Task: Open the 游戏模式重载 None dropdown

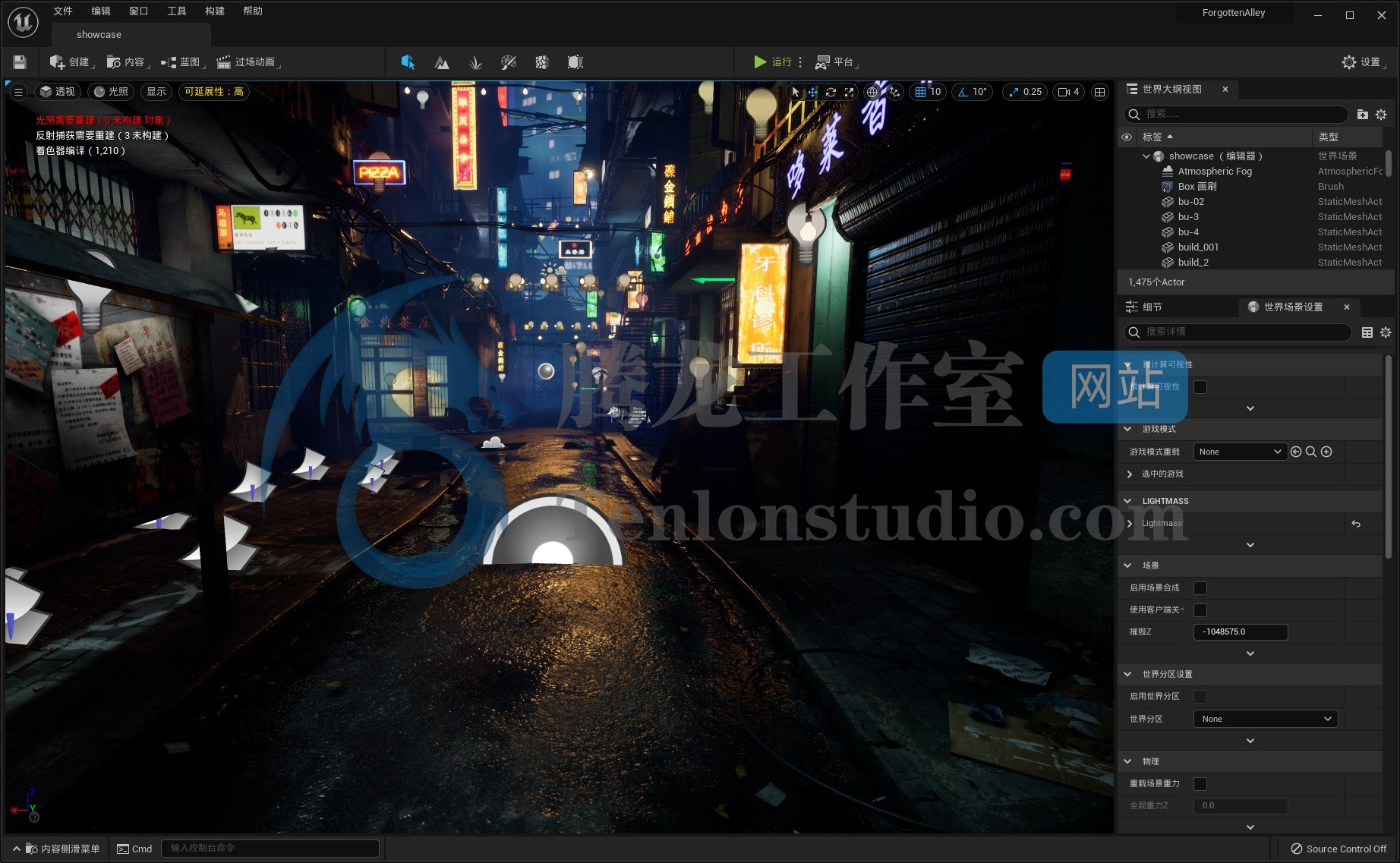Action: [1239, 452]
